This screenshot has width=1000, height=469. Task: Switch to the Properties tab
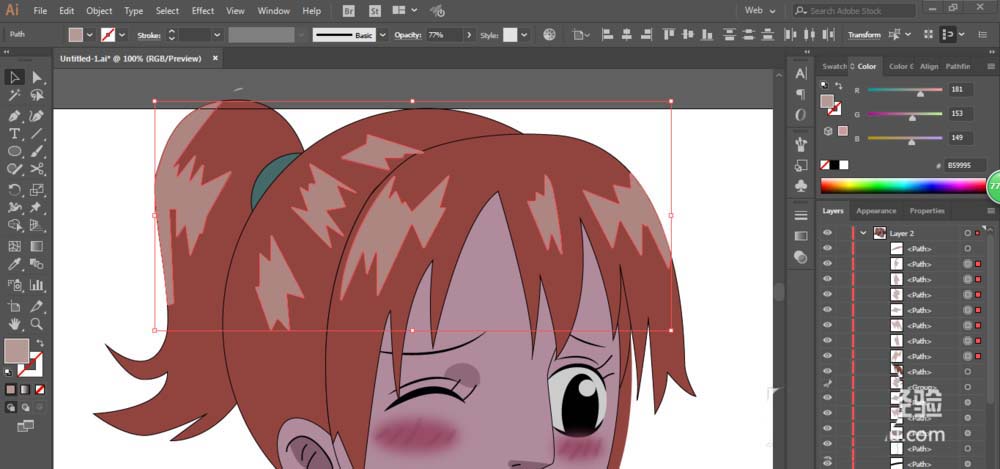tap(927, 211)
